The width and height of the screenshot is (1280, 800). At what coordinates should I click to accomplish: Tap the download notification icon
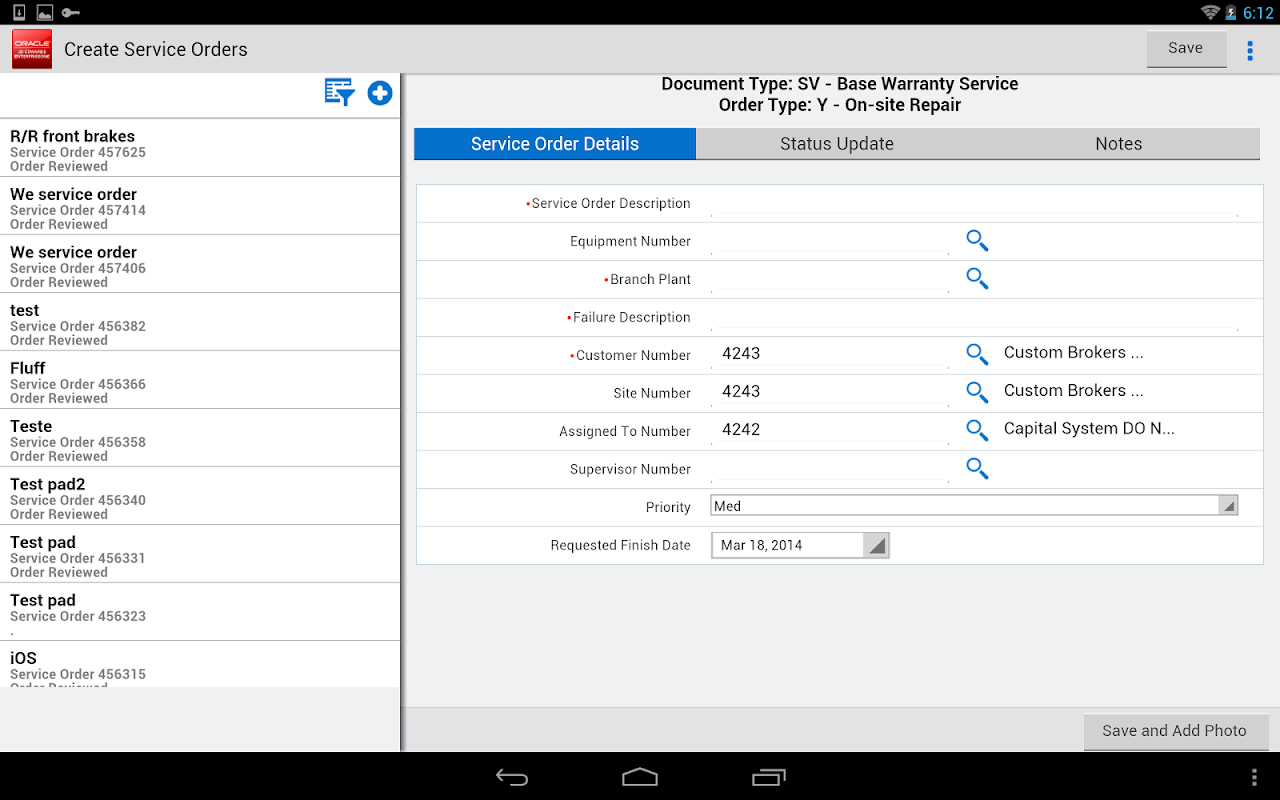point(18,12)
